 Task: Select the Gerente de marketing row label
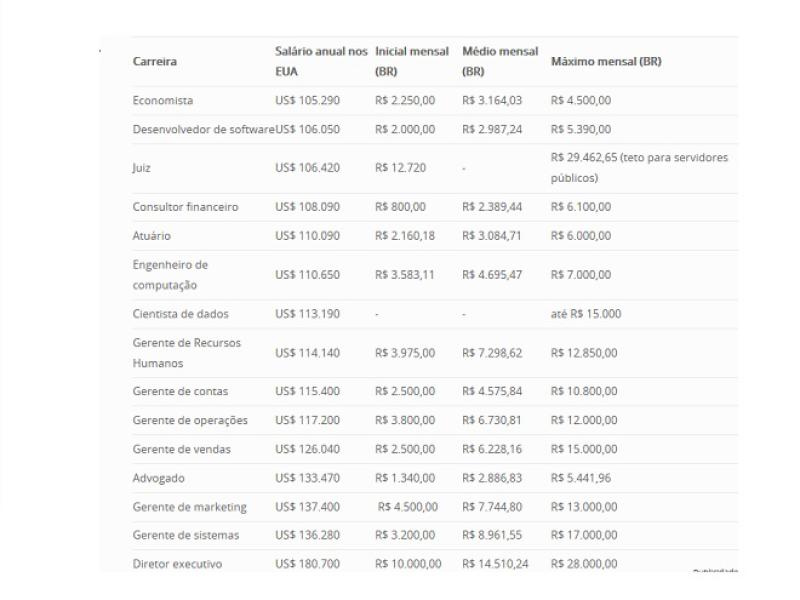pos(189,507)
